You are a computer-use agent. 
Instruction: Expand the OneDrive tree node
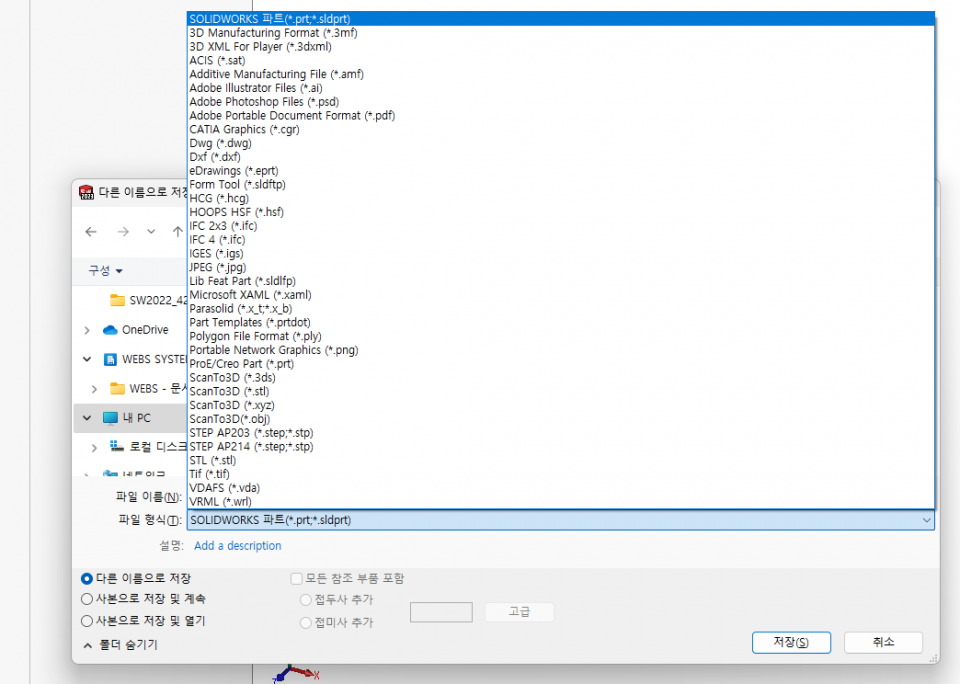tap(87, 330)
